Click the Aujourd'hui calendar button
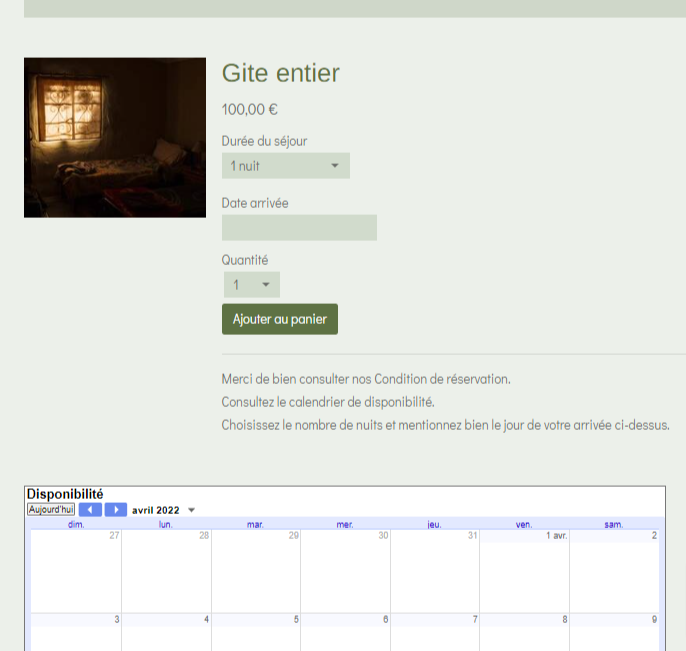 (51, 510)
